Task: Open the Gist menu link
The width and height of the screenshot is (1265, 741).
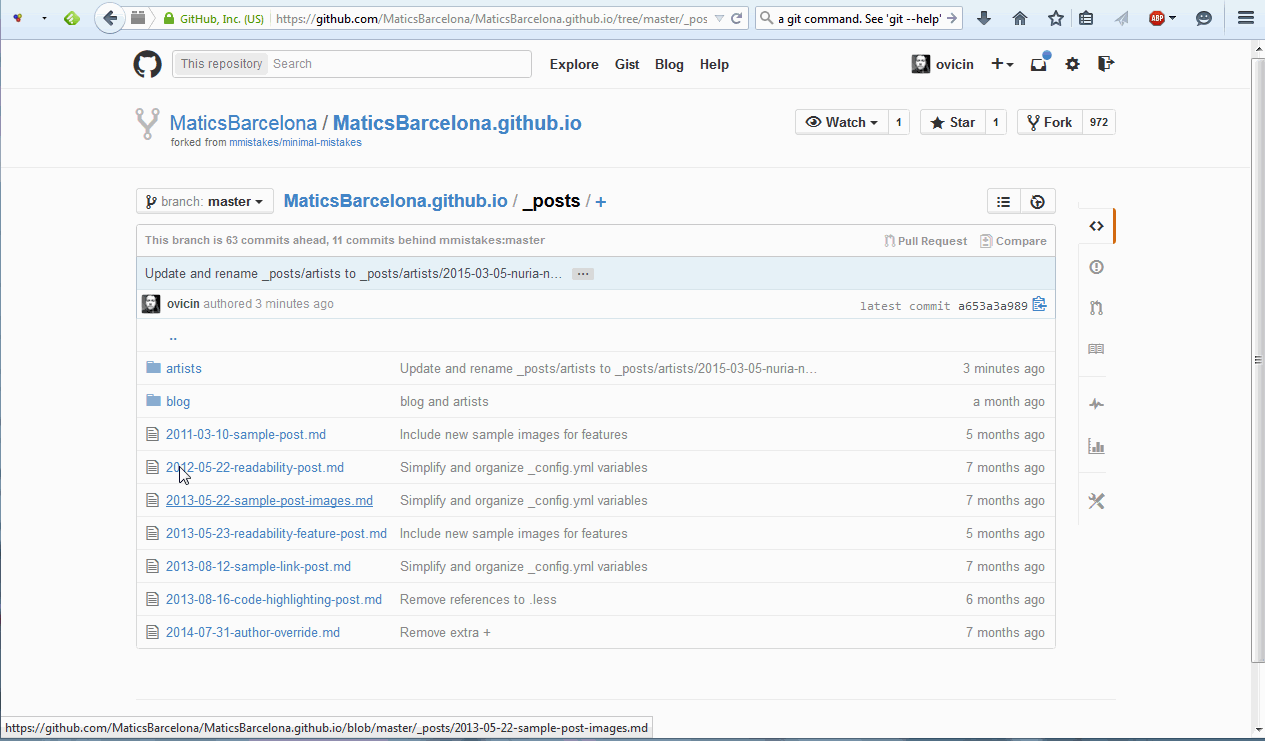Action: pos(627,64)
